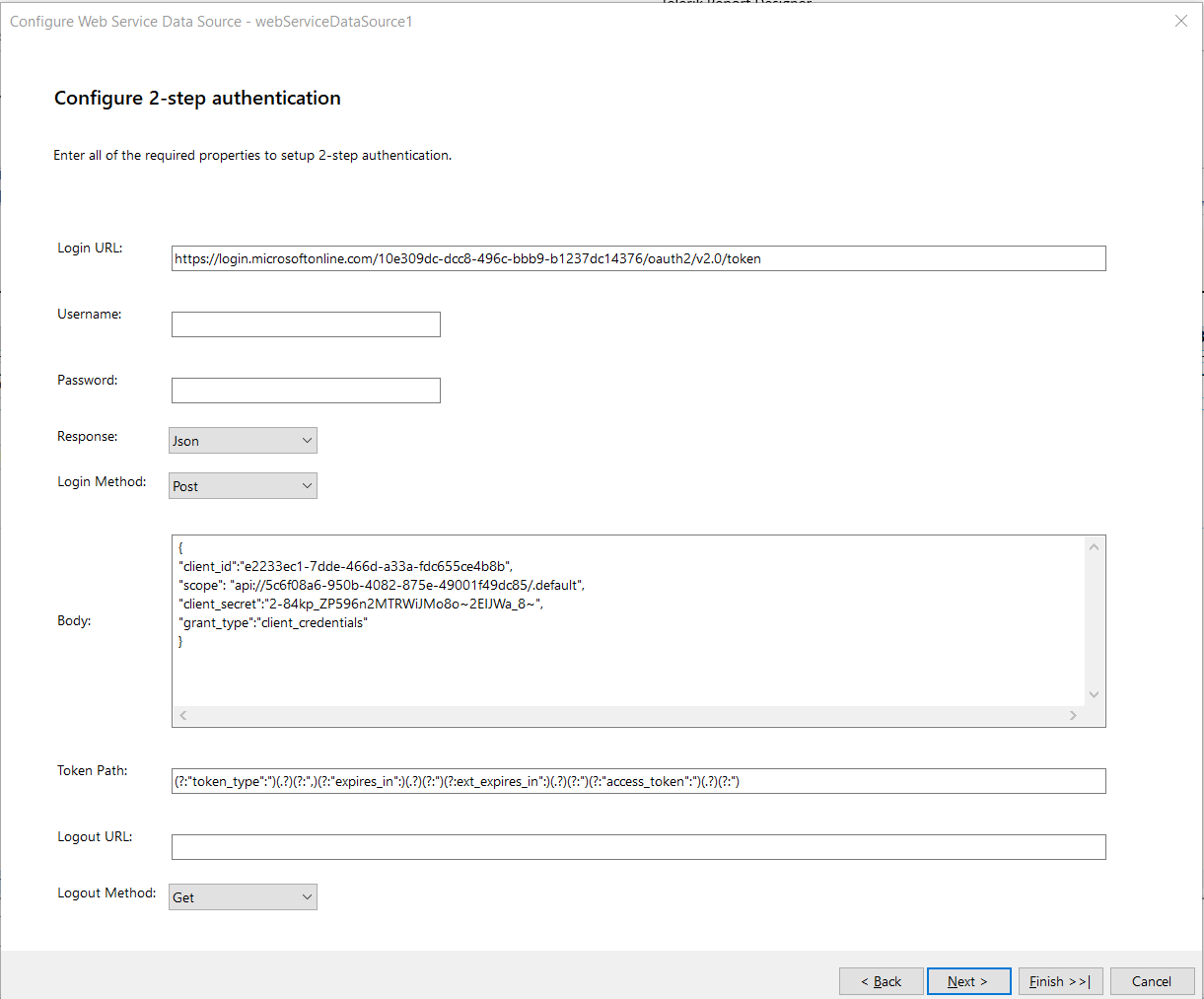1204x999 pixels.
Task: Cancel the data source wizard
Action: 1151,981
